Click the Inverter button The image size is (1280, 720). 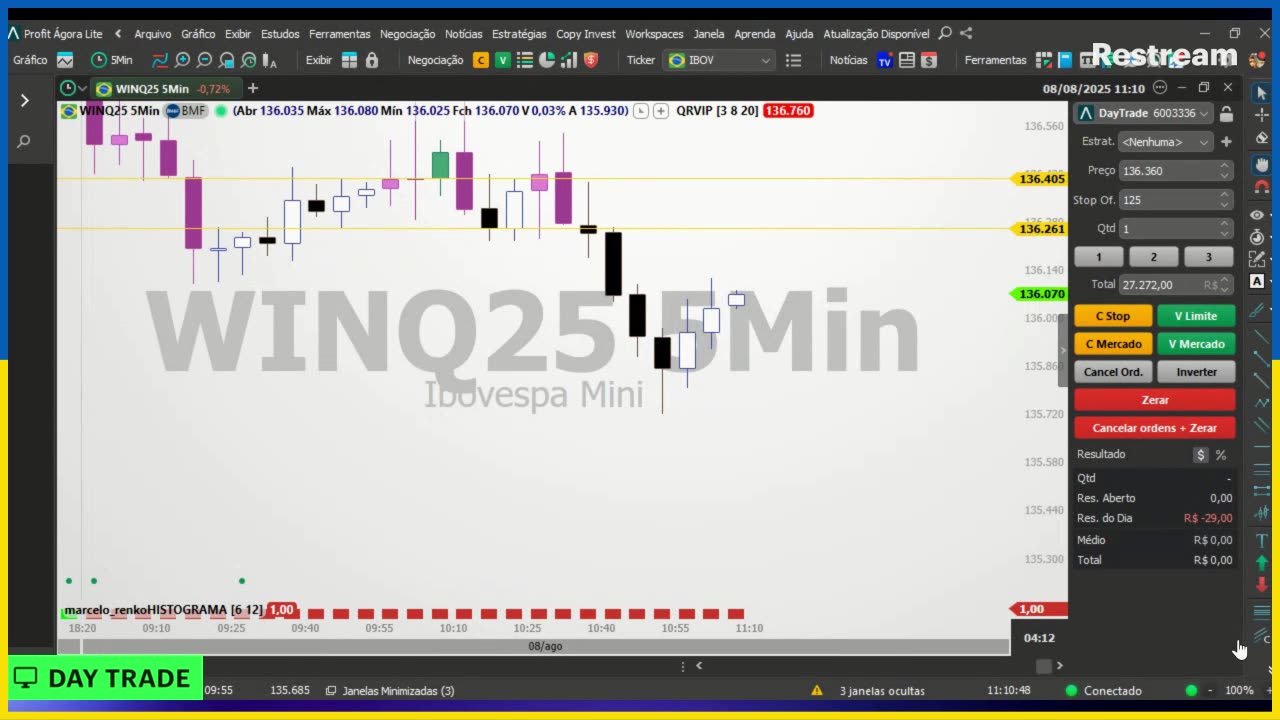pyautogui.click(x=1196, y=372)
